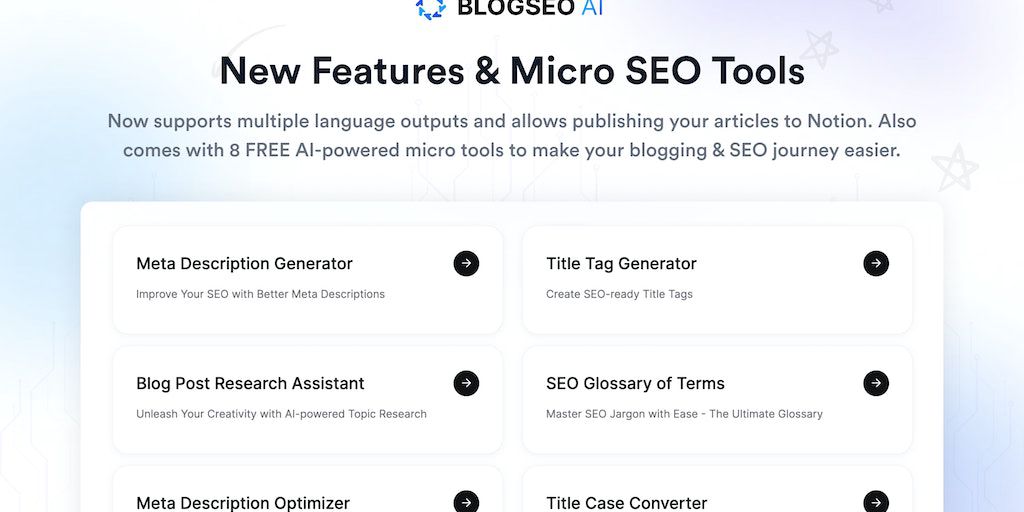Open the Title Tag Generator title link
This screenshot has width=1024, height=512.
[x=621, y=264]
